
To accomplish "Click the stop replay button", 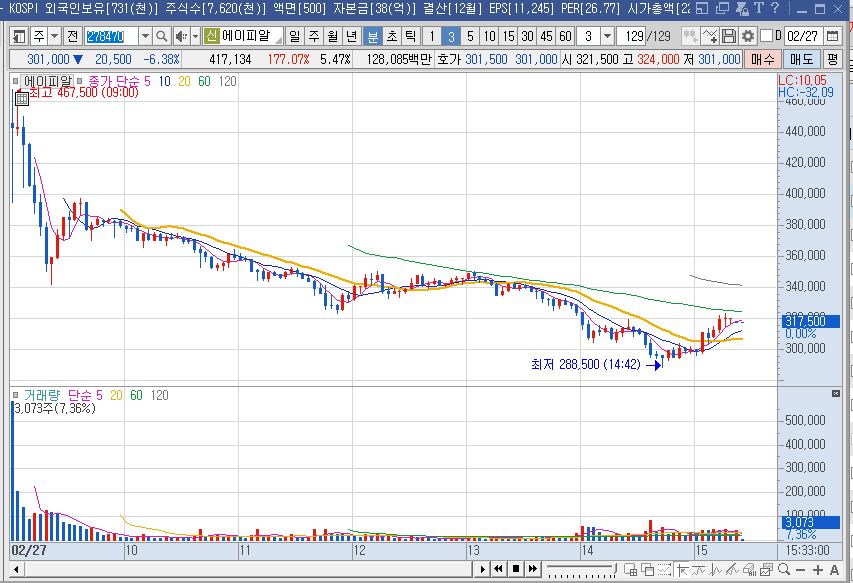I will (x=516, y=569).
